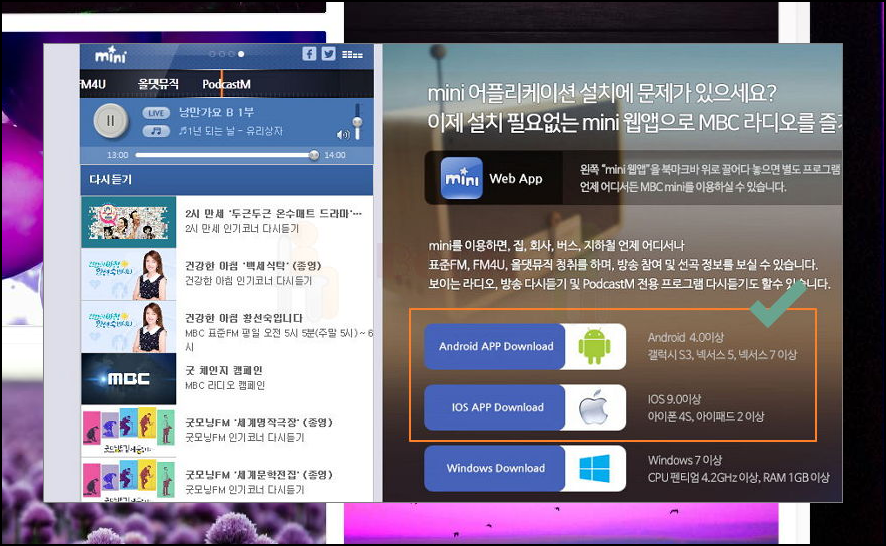Image resolution: width=886 pixels, height=546 pixels.
Task: Click the LIVE badge
Action: coord(156,113)
